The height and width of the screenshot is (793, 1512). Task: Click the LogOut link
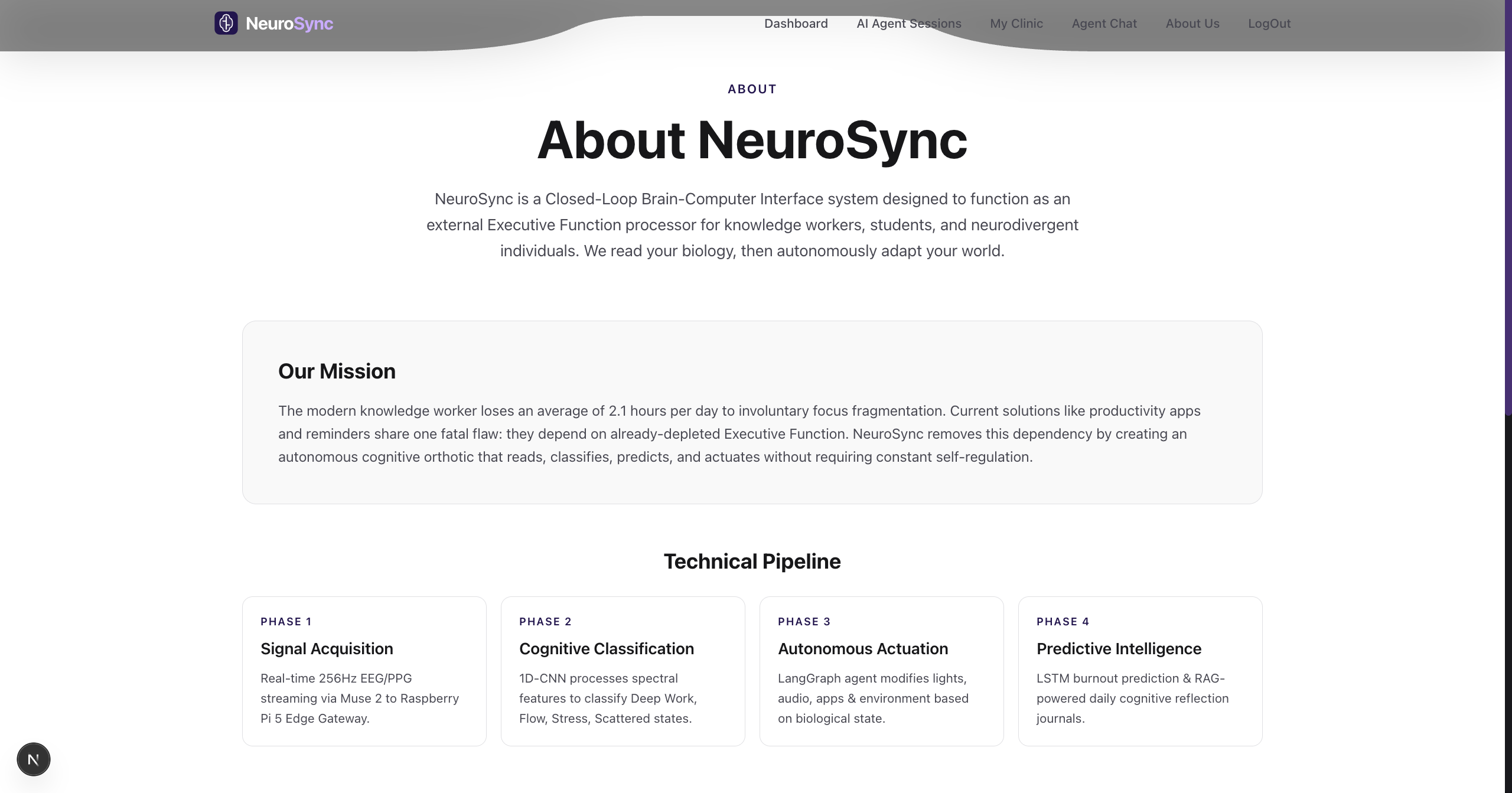[1269, 24]
